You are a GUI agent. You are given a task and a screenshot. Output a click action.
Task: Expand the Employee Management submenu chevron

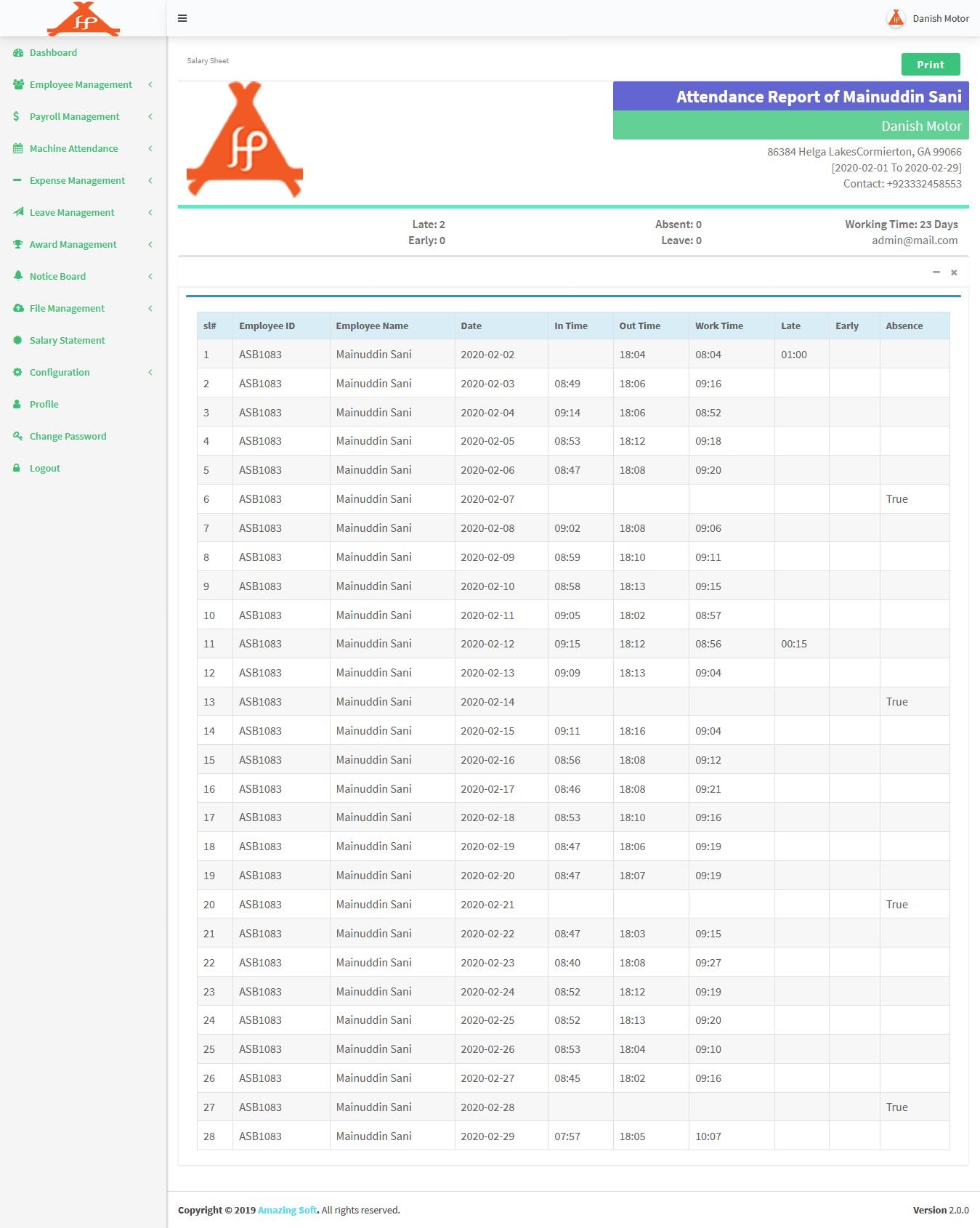click(150, 85)
